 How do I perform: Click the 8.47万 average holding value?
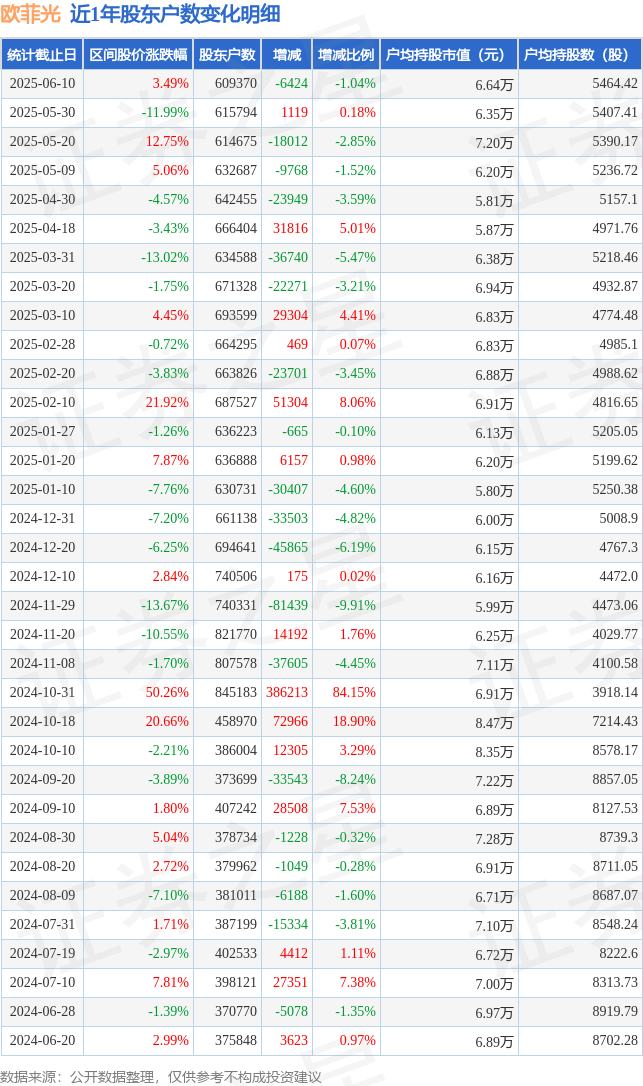point(494,722)
